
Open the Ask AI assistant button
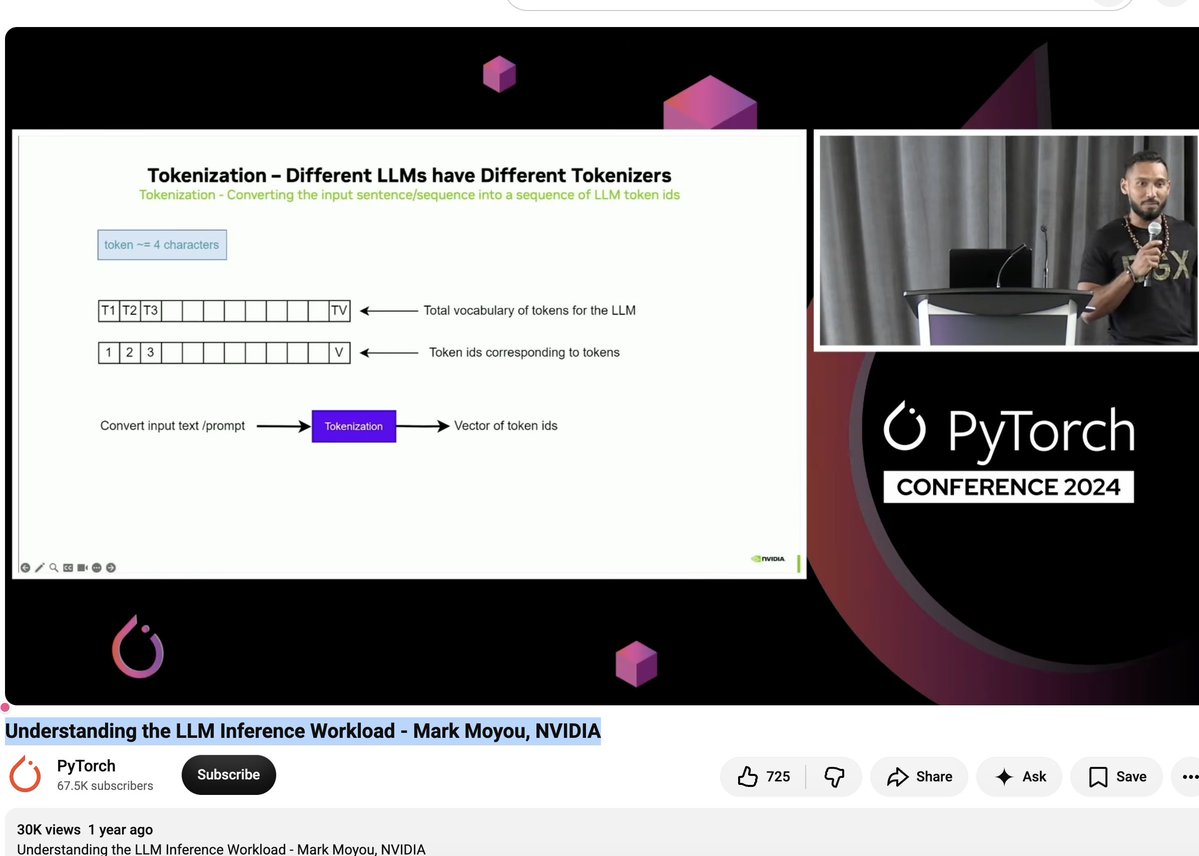[1019, 776]
